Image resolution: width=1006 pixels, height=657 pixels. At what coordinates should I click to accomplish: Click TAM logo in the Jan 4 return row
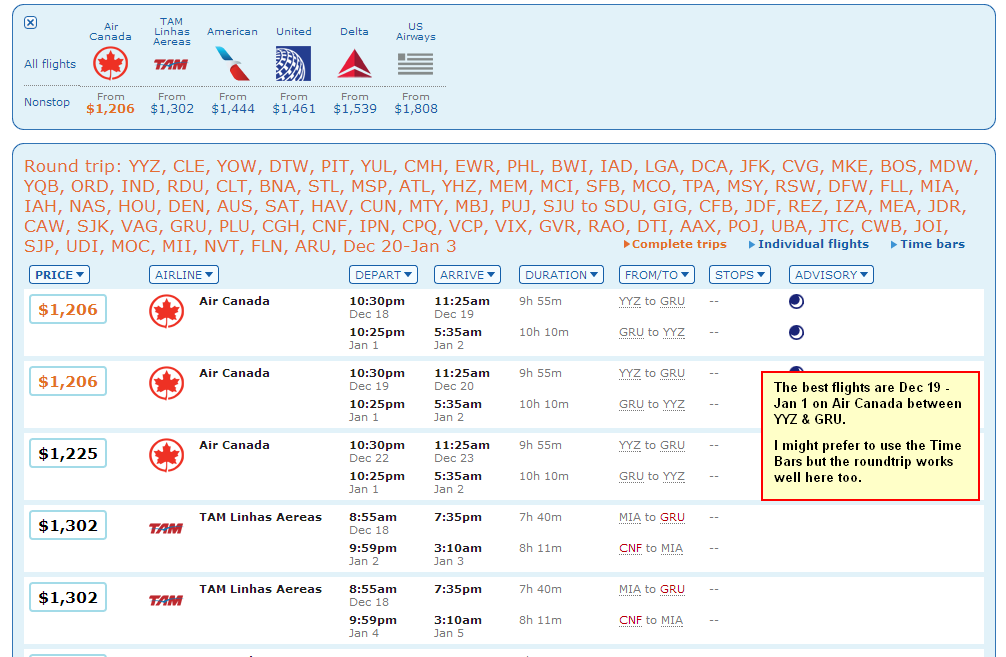(x=166, y=600)
